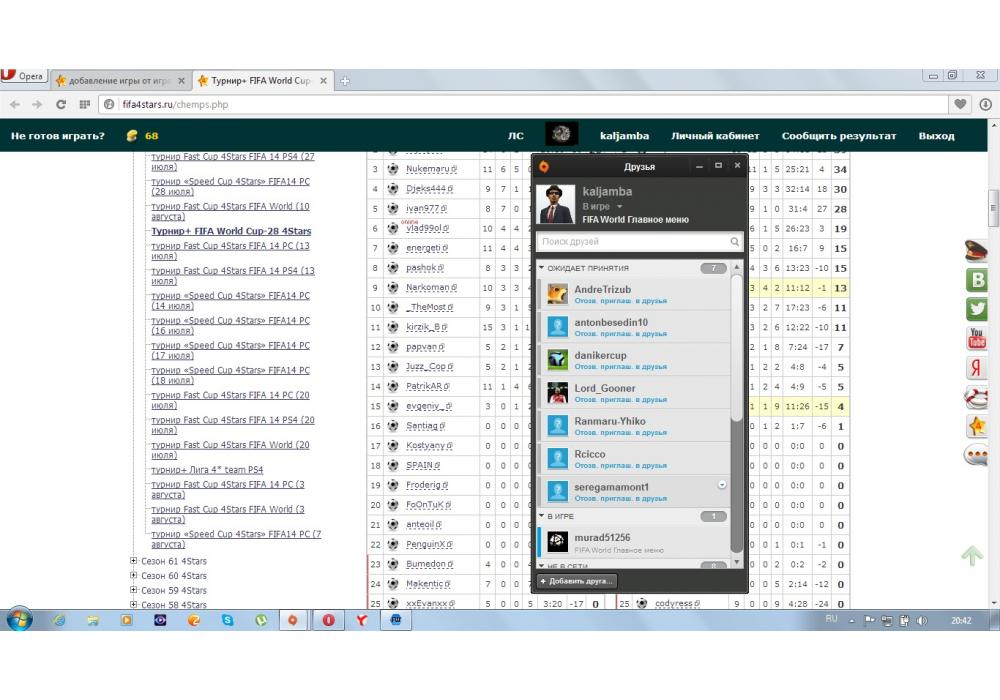This screenshot has height=700, width=1000.
Task: Click the browser reload button
Action: (61, 104)
